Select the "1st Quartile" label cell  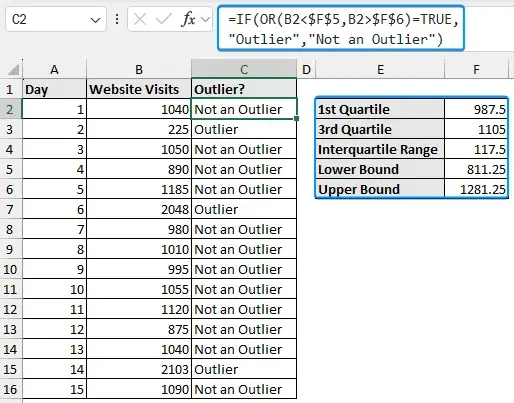click(x=380, y=109)
